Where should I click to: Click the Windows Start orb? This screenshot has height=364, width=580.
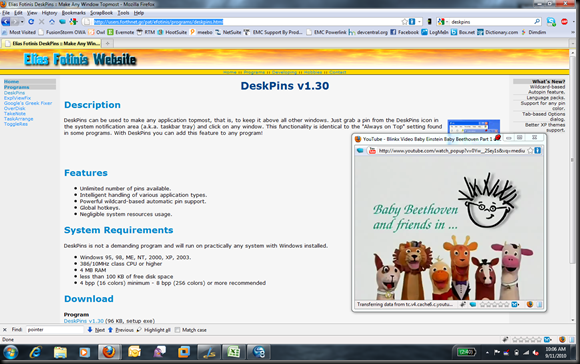(10, 352)
